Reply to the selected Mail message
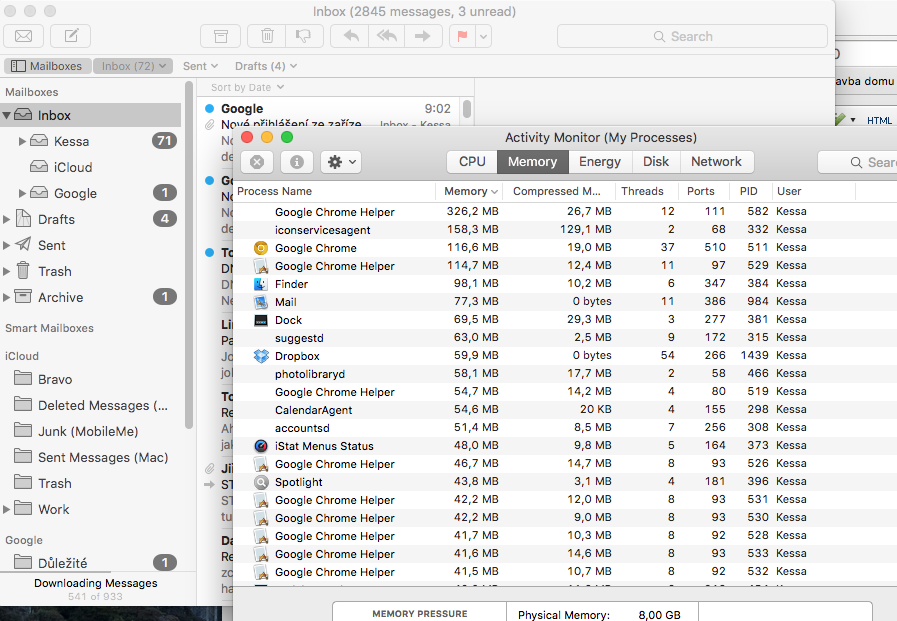This screenshot has height=621, width=897. click(351, 36)
